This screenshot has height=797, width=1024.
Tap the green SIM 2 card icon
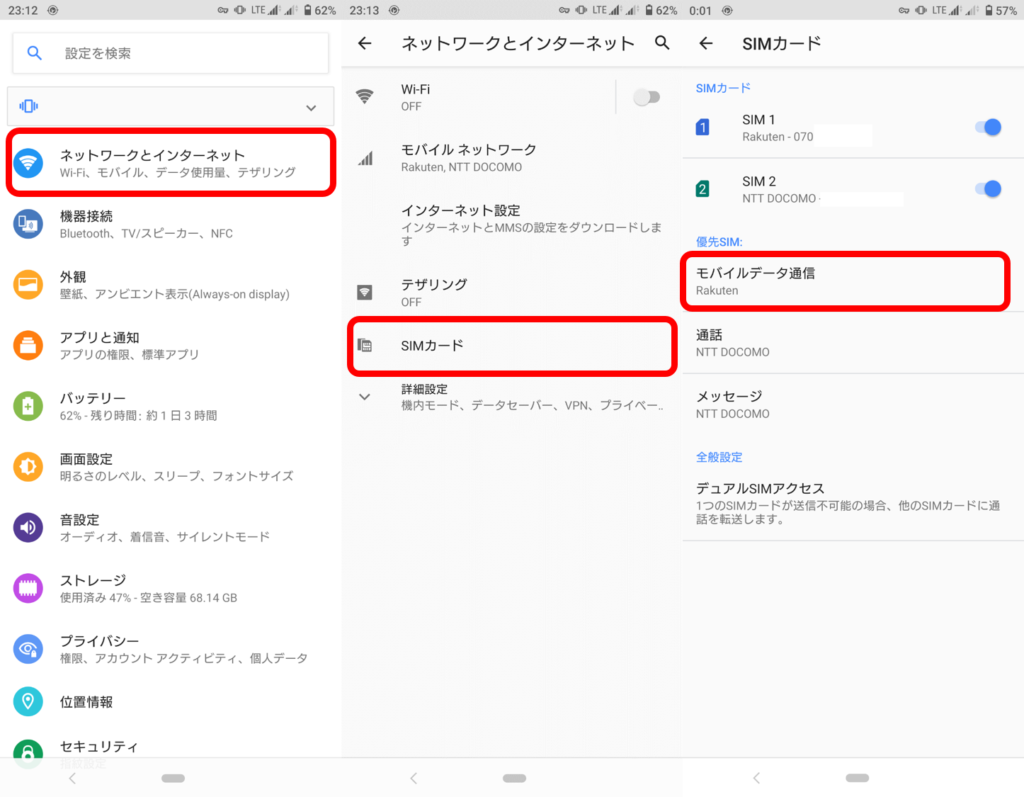coord(703,189)
